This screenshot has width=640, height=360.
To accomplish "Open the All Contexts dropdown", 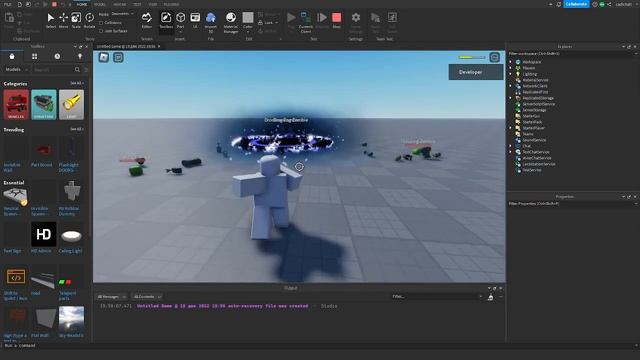I will click(147, 297).
